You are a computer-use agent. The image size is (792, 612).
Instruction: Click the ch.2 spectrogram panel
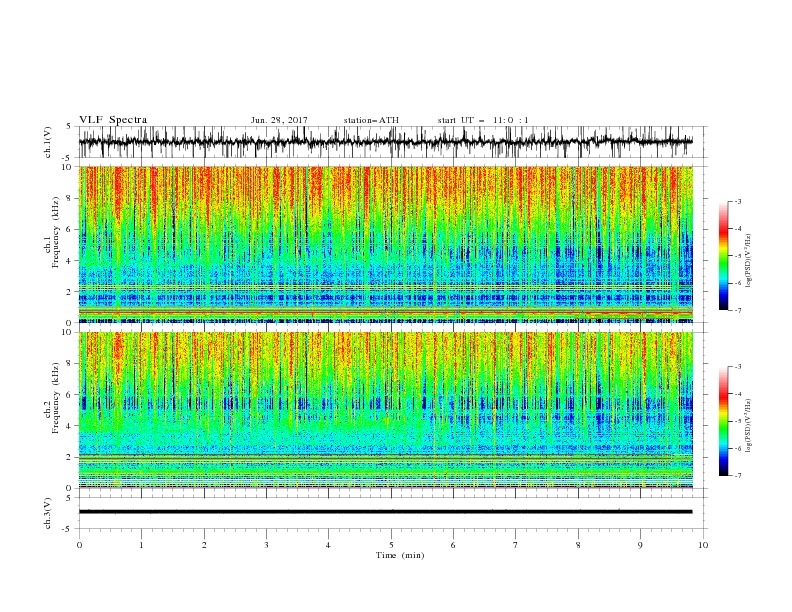click(386, 410)
